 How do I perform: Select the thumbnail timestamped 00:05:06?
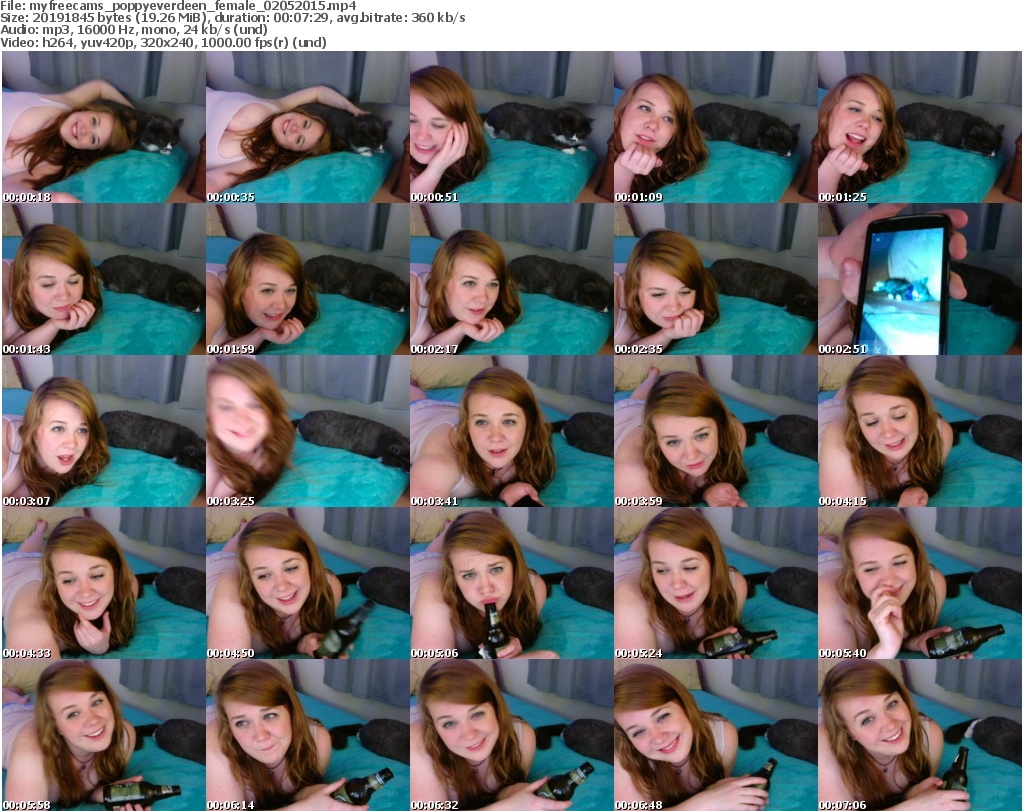[511, 583]
